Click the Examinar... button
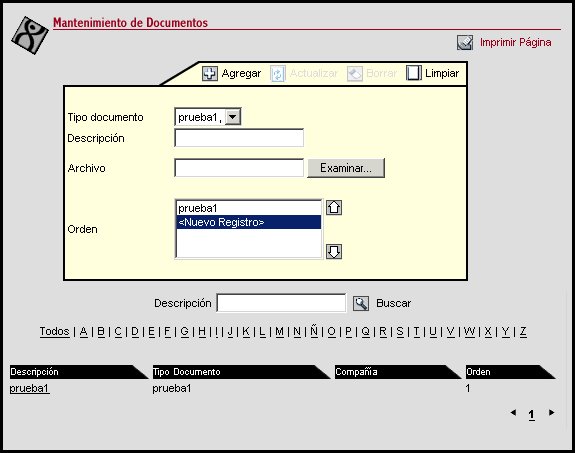This screenshot has height=453, width=575. [x=346, y=168]
